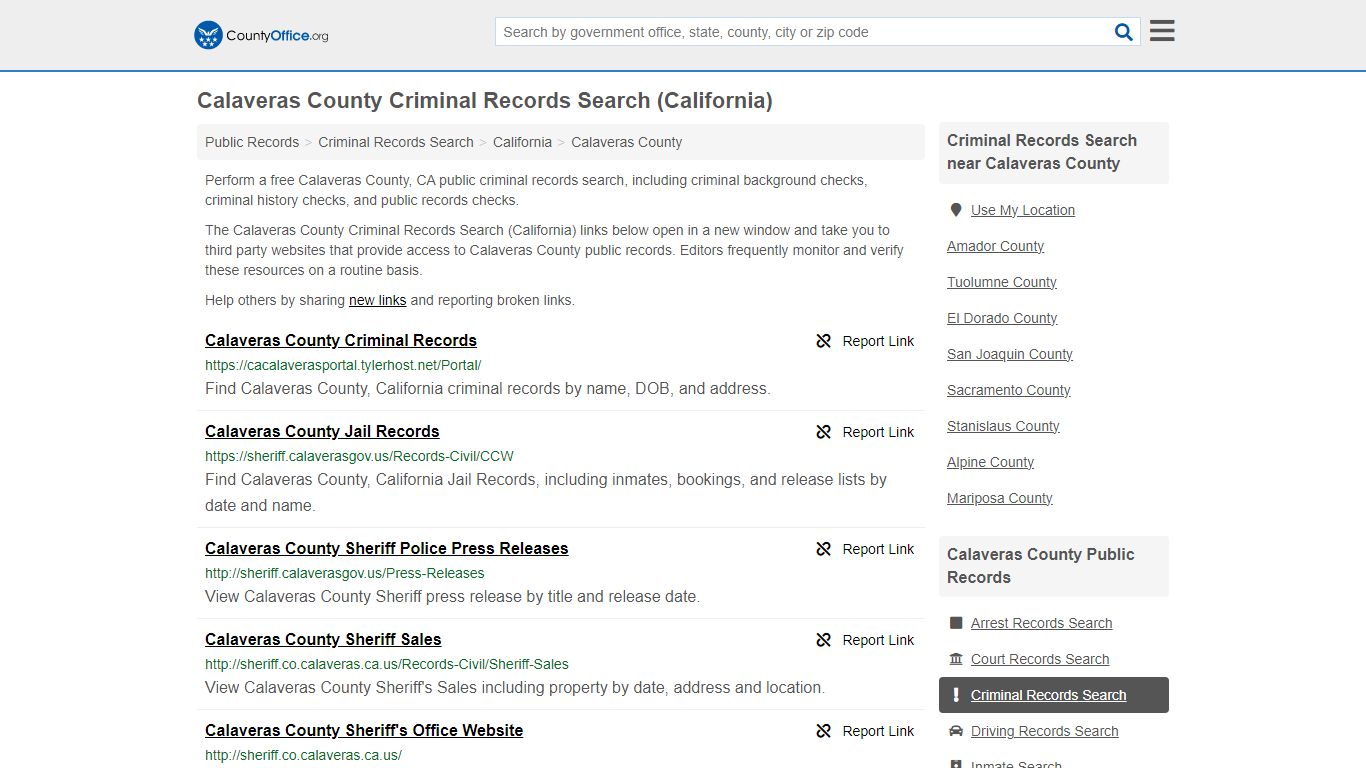Open Calaveras County Criminal Records heading link

pos(341,340)
